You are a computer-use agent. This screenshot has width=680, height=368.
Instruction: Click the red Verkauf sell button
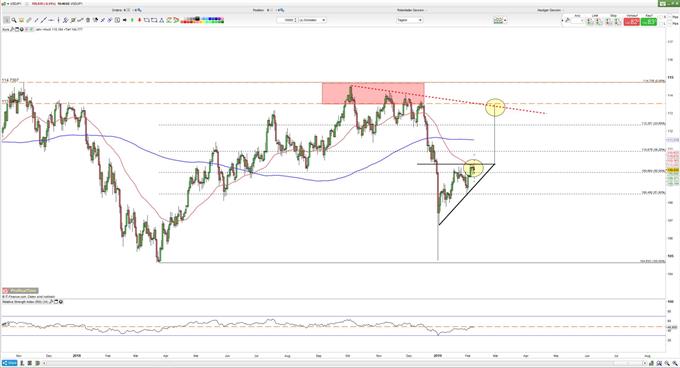pos(631,21)
